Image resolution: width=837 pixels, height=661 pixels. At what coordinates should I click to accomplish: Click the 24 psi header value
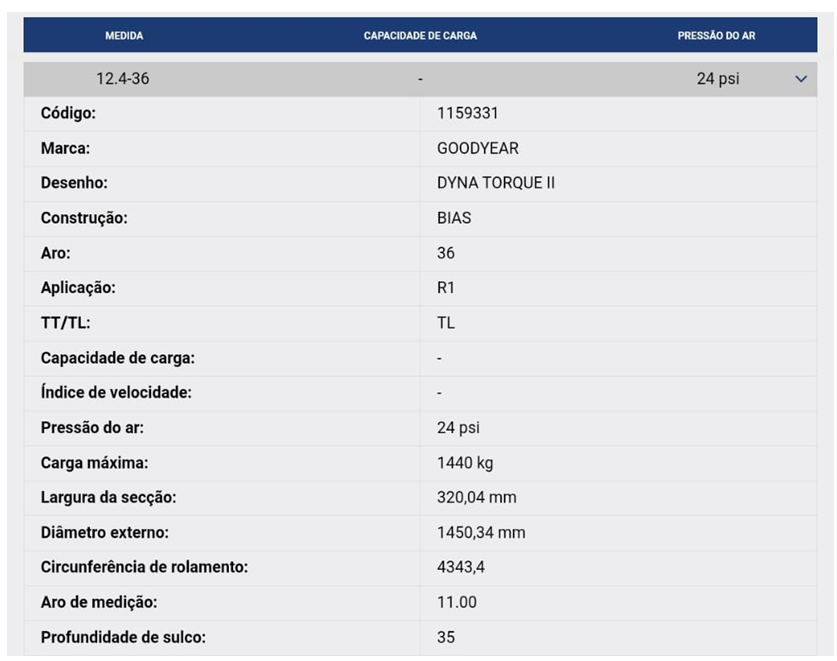pos(718,79)
